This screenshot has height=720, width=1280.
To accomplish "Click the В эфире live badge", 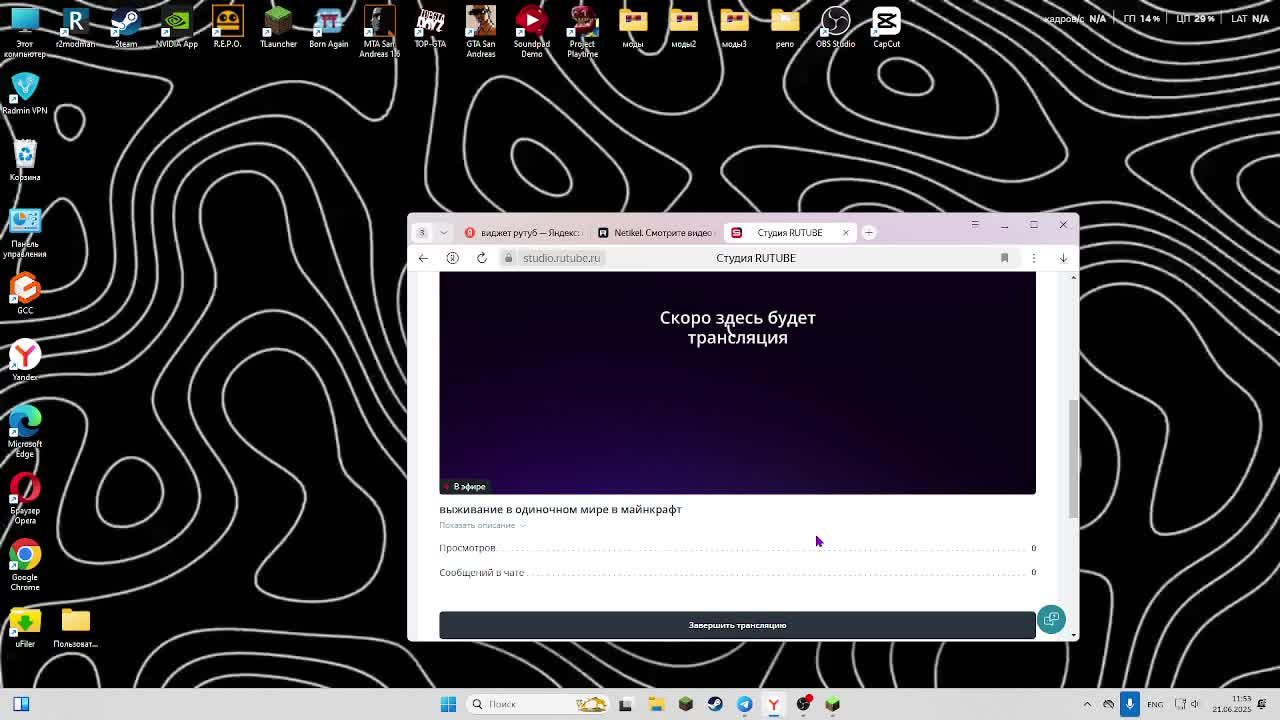I will [x=465, y=487].
